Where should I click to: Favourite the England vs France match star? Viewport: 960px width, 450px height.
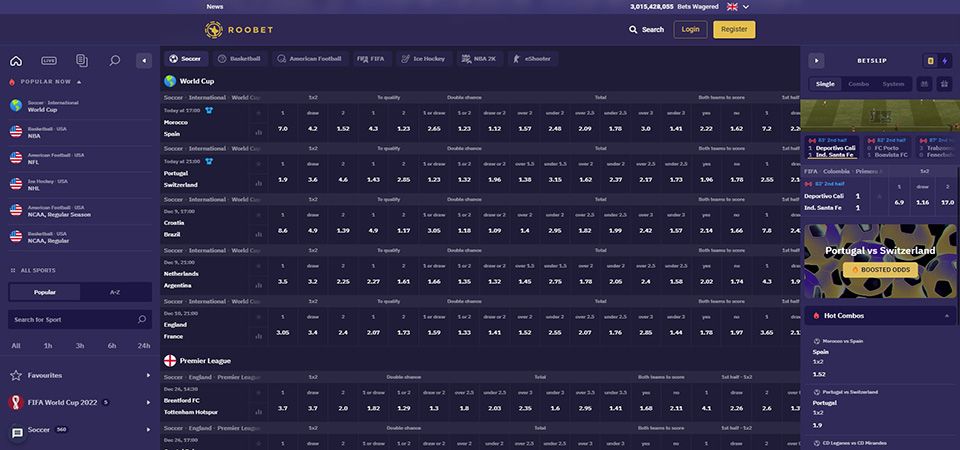coord(258,317)
